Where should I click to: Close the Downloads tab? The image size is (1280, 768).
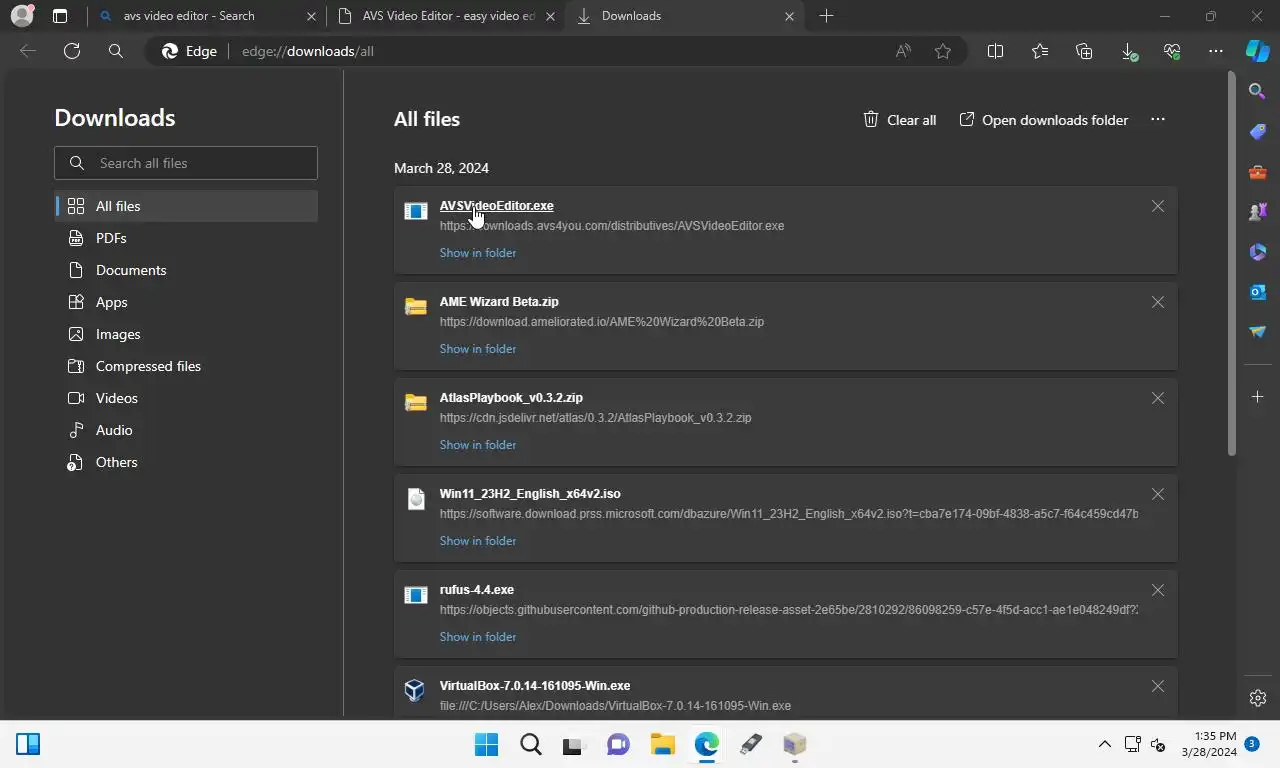[790, 16]
